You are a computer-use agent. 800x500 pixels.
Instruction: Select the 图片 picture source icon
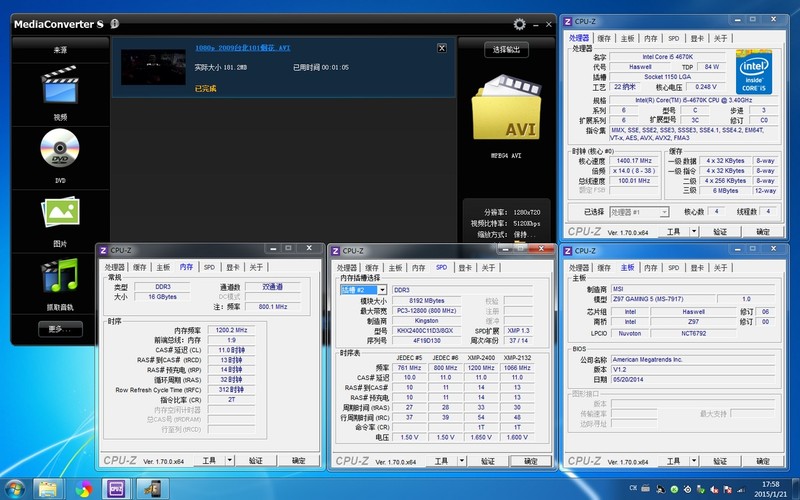60,211
